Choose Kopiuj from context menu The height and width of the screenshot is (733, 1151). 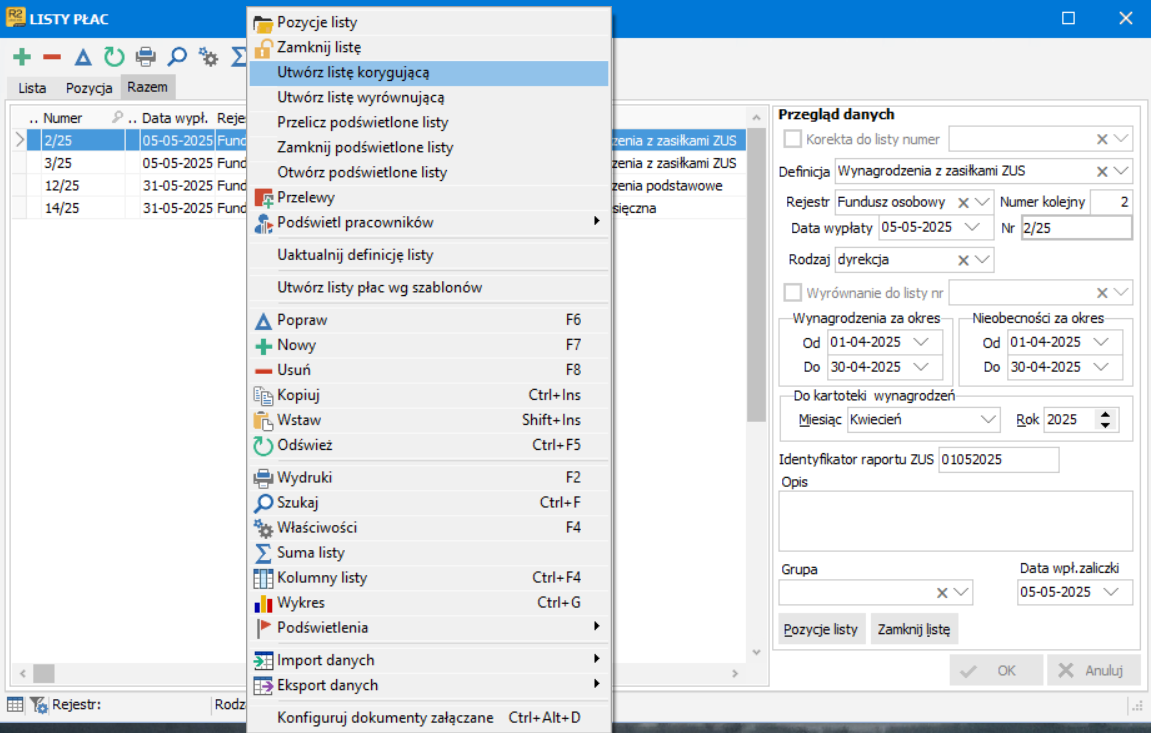point(429,395)
